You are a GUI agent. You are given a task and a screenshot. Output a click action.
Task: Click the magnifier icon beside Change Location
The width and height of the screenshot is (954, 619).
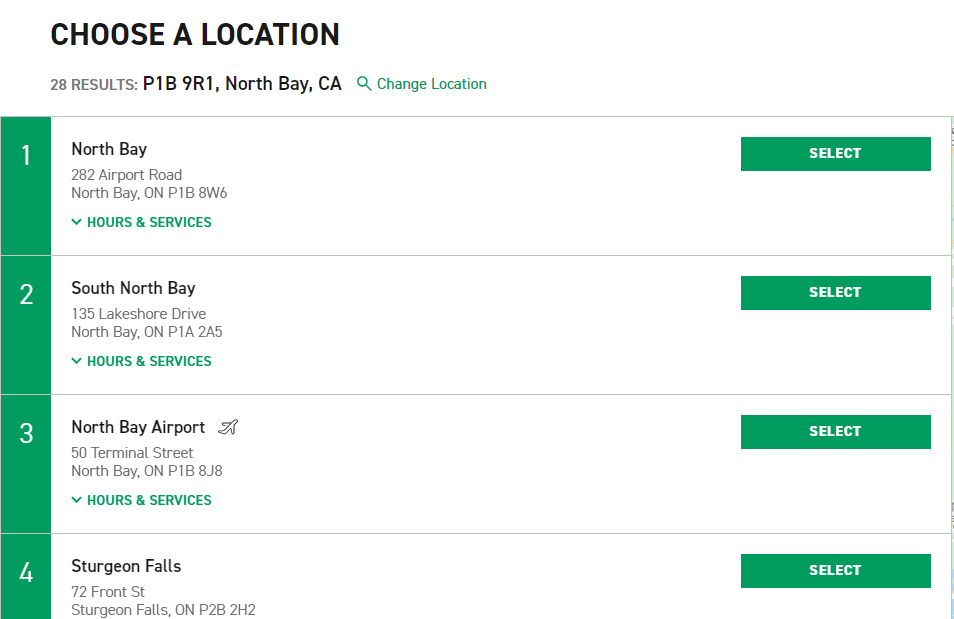click(364, 84)
